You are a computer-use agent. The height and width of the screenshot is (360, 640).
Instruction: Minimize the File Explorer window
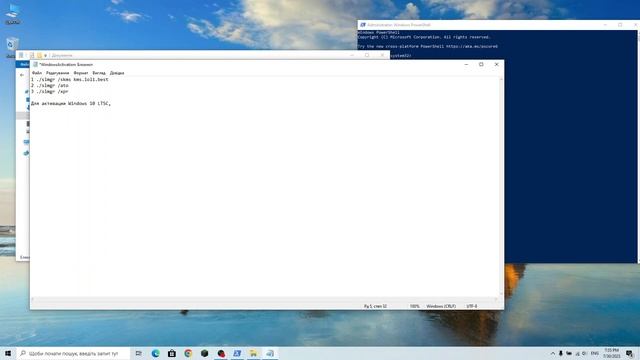tap(352, 55)
